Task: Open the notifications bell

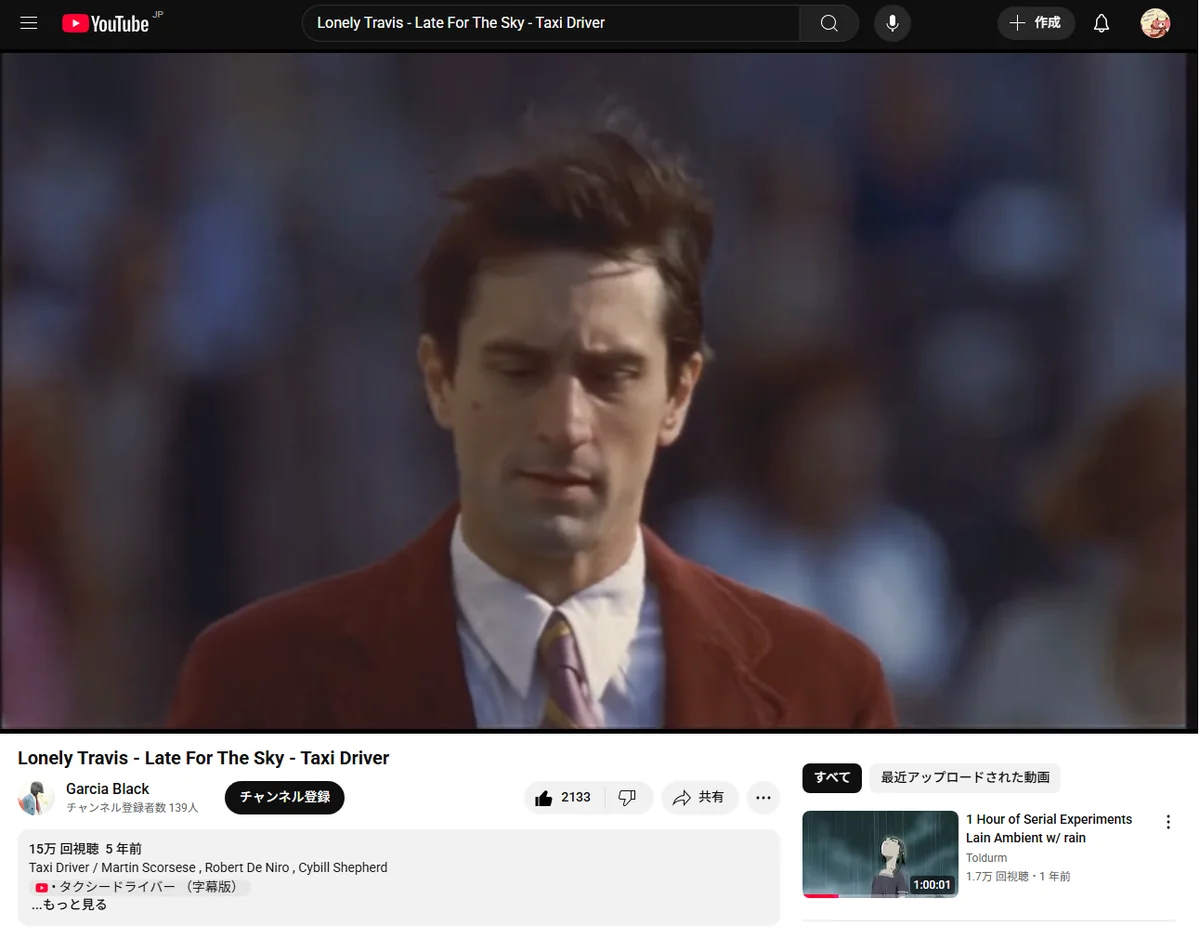Action: 1101,23
